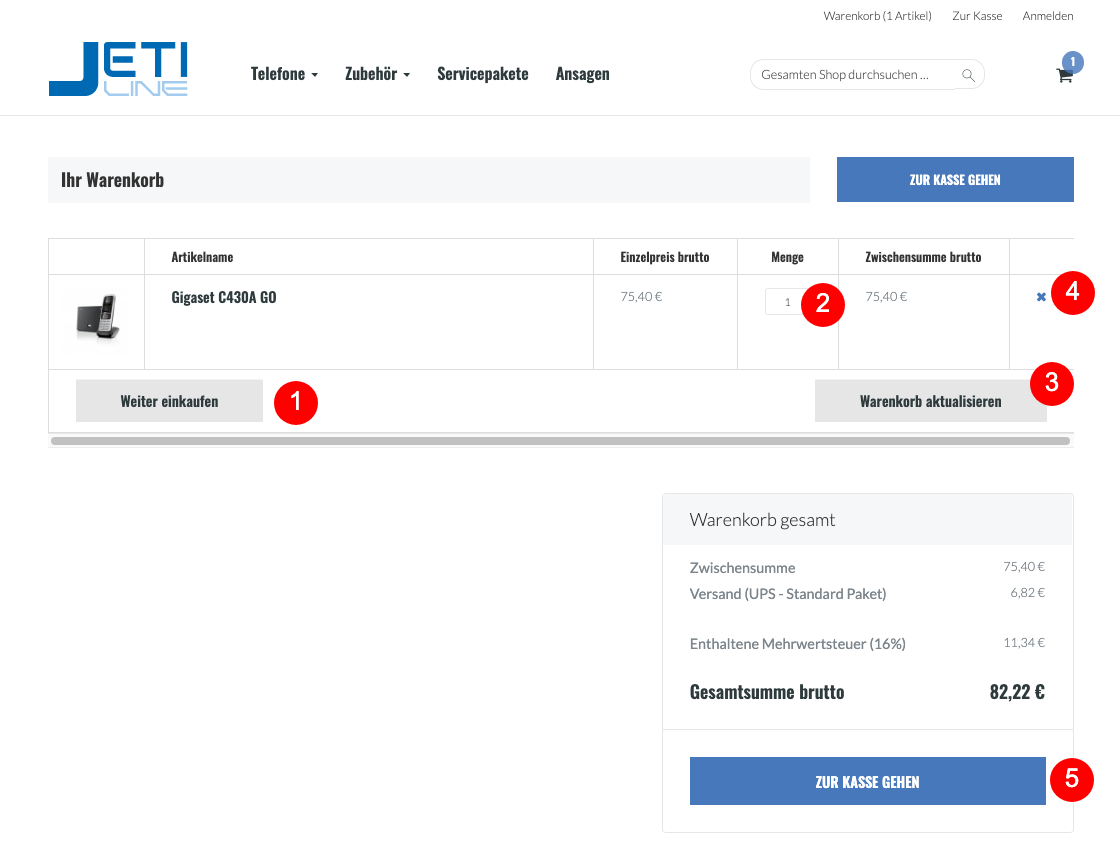The width and height of the screenshot is (1120, 852).
Task: Click bottom Zur Kasse gehen button
Action: 867,781
